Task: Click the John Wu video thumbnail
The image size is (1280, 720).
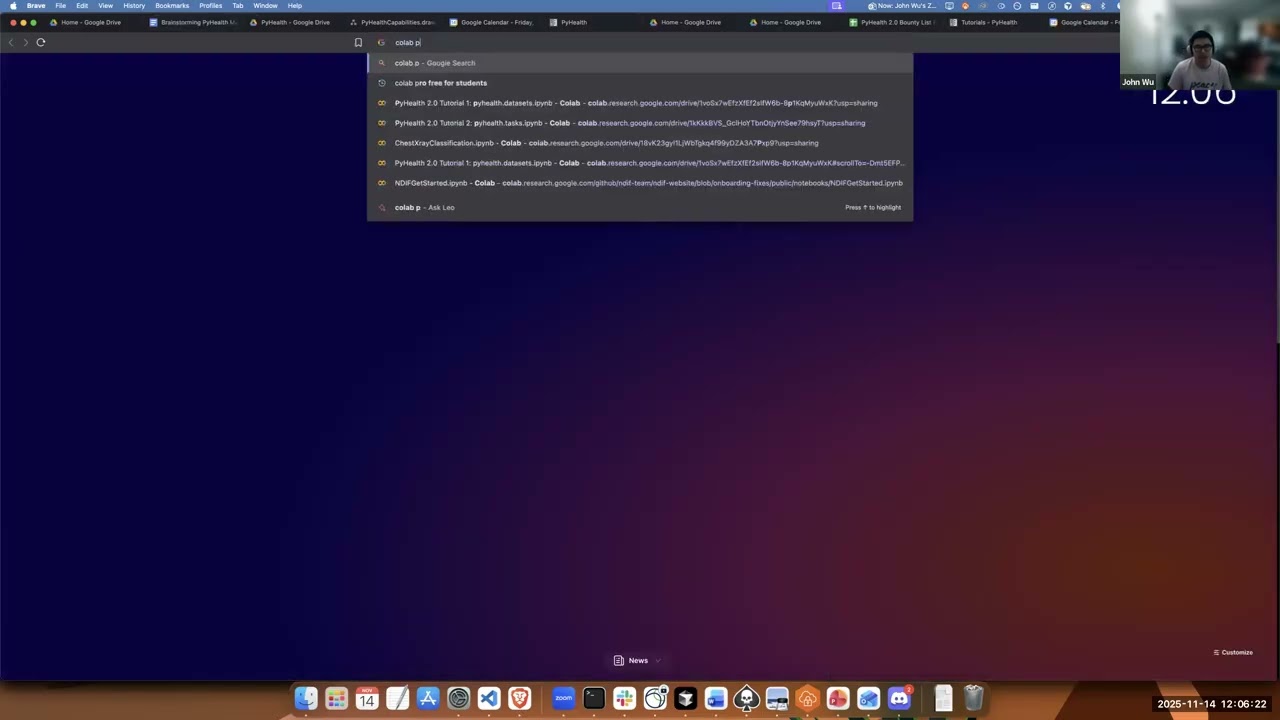Action: point(1199,45)
